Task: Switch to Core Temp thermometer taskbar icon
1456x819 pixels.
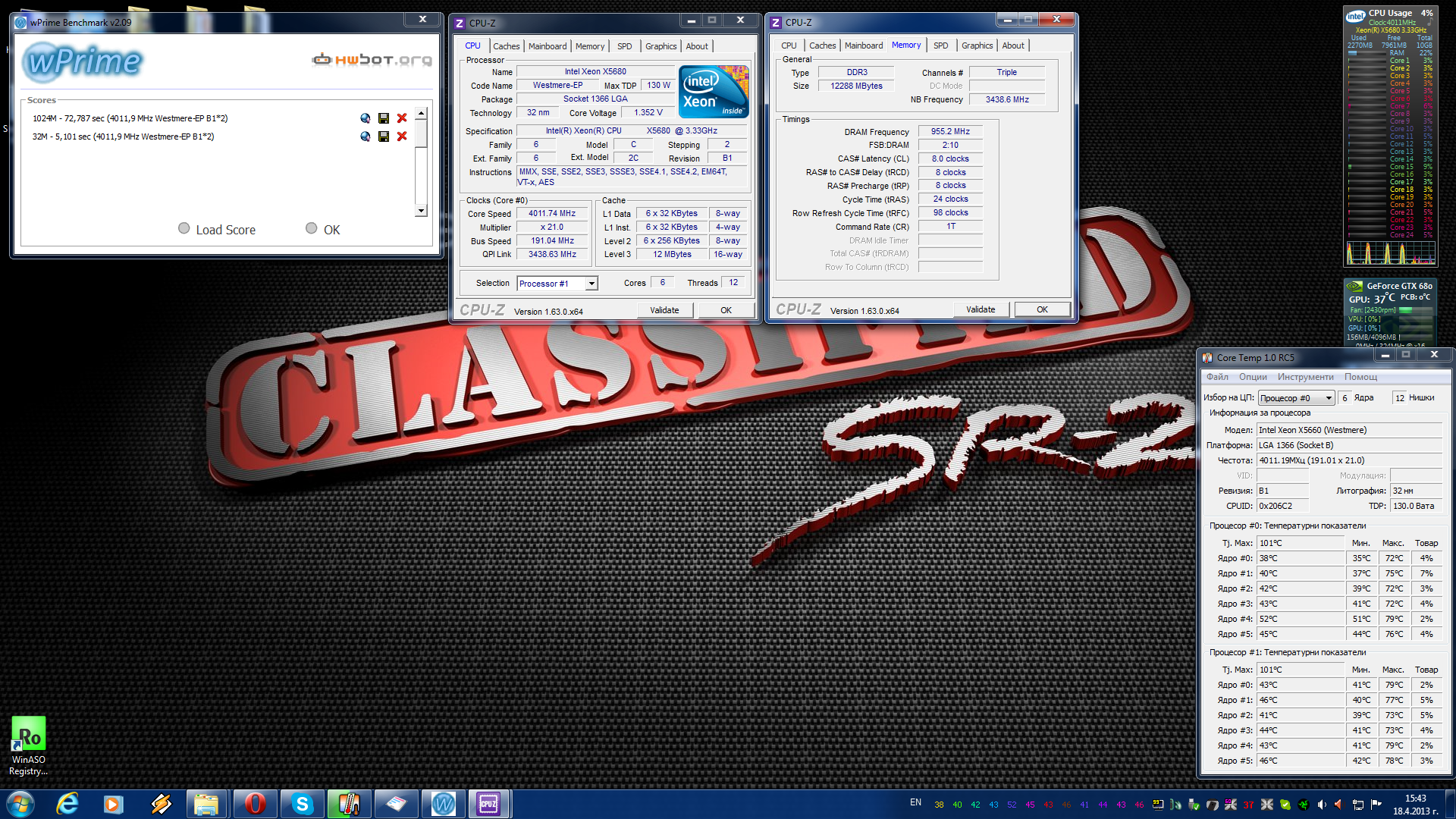Action: click(349, 804)
